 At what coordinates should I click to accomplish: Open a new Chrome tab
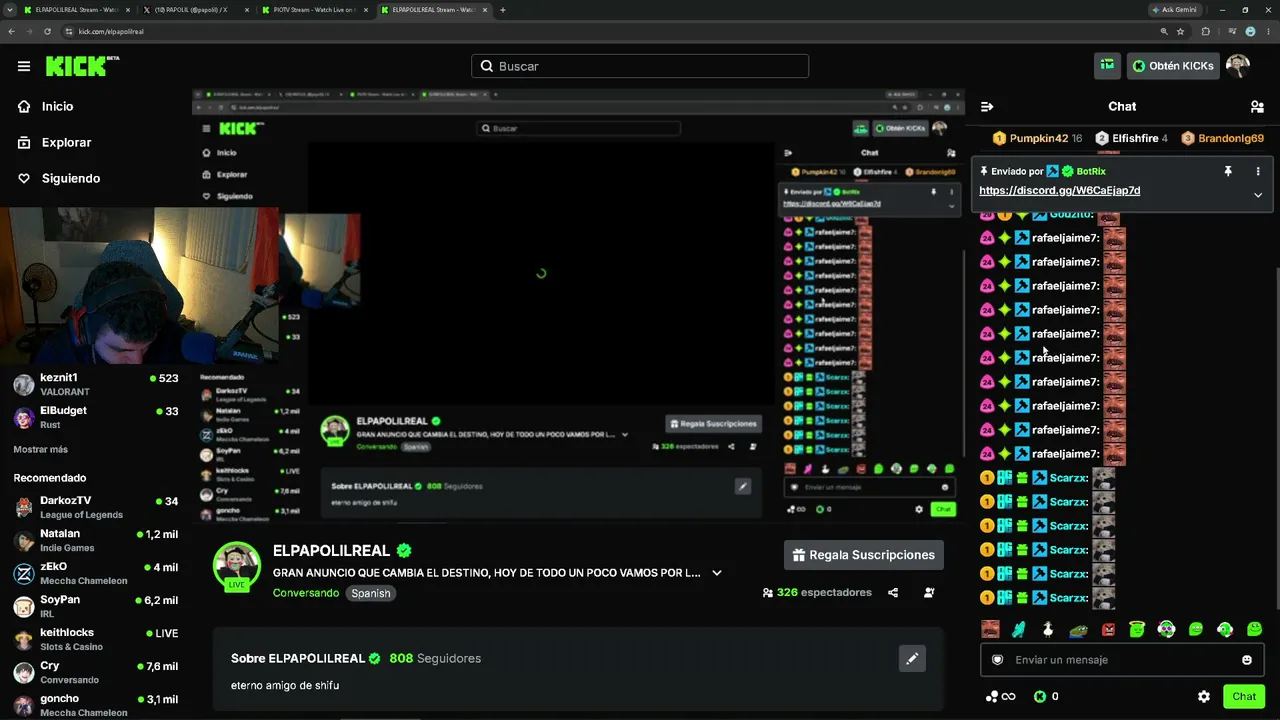(x=503, y=10)
